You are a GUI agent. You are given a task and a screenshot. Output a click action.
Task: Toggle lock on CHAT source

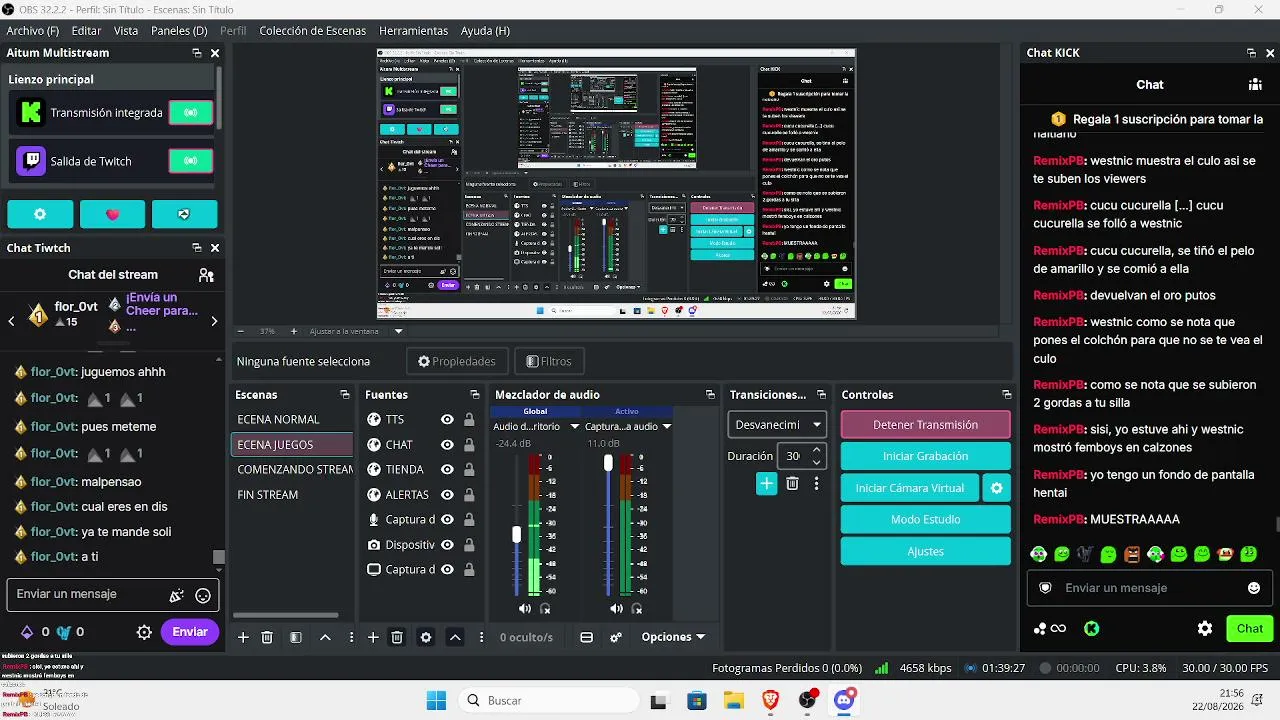(469, 445)
